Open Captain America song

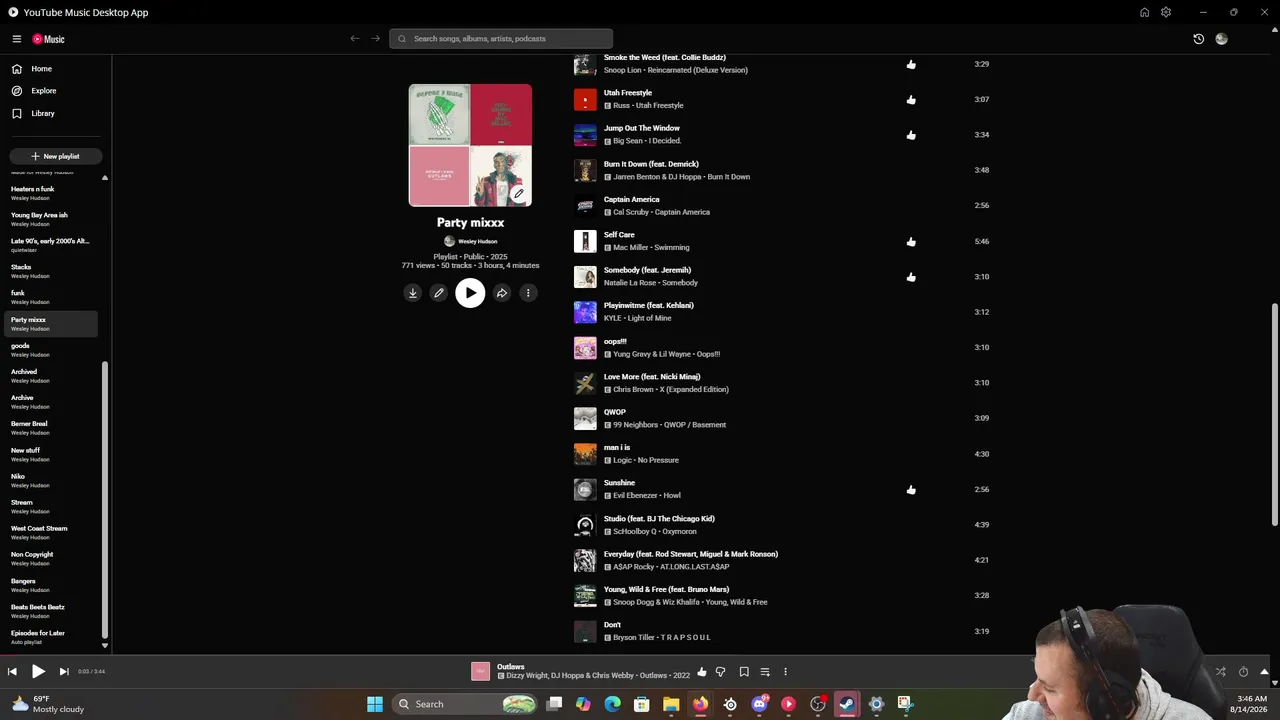[631, 199]
